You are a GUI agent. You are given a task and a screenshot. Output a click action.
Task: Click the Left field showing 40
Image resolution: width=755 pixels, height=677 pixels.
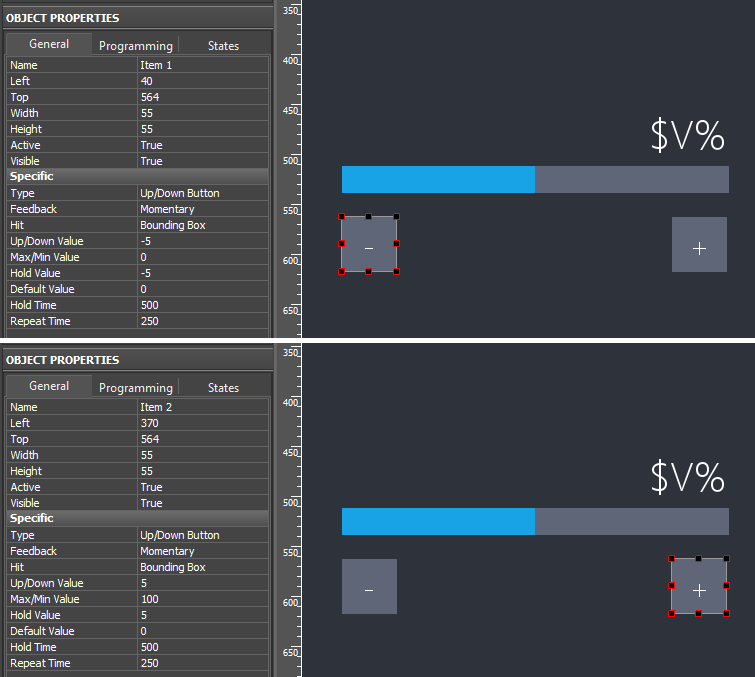[203, 81]
